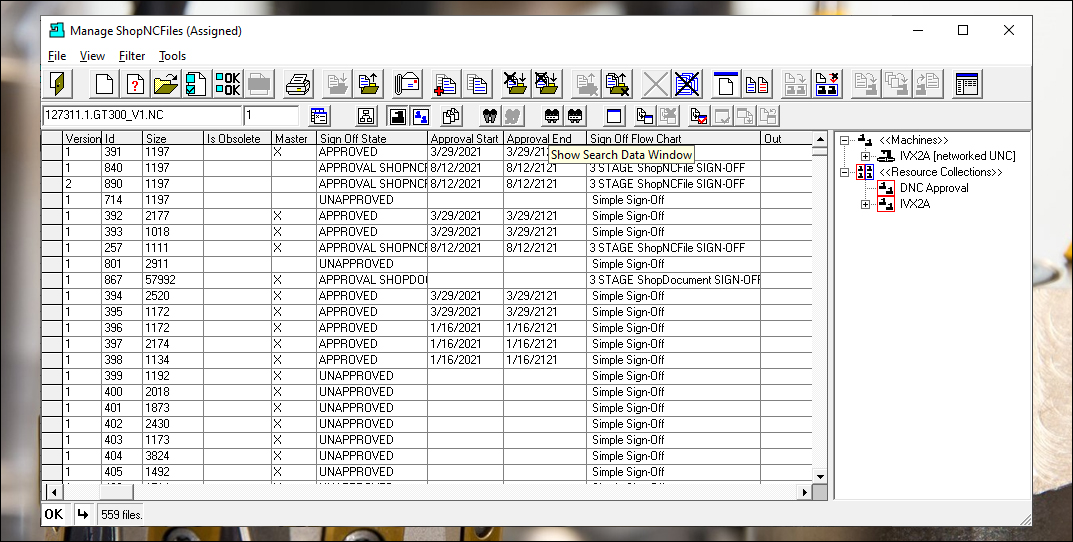Image resolution: width=1073 pixels, height=542 pixels.
Task: Click the printer icon
Action: pos(298,84)
